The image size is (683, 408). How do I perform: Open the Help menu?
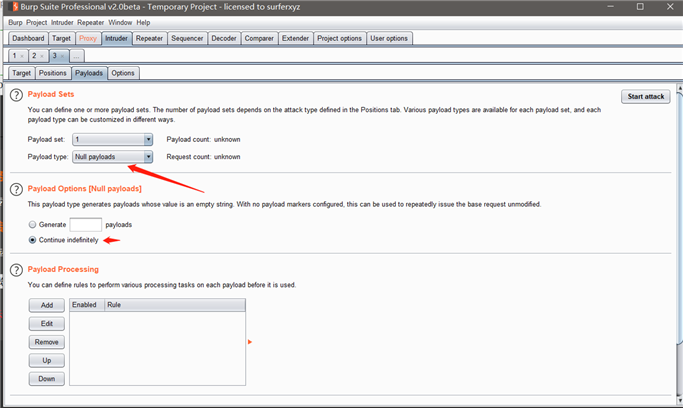[143, 23]
